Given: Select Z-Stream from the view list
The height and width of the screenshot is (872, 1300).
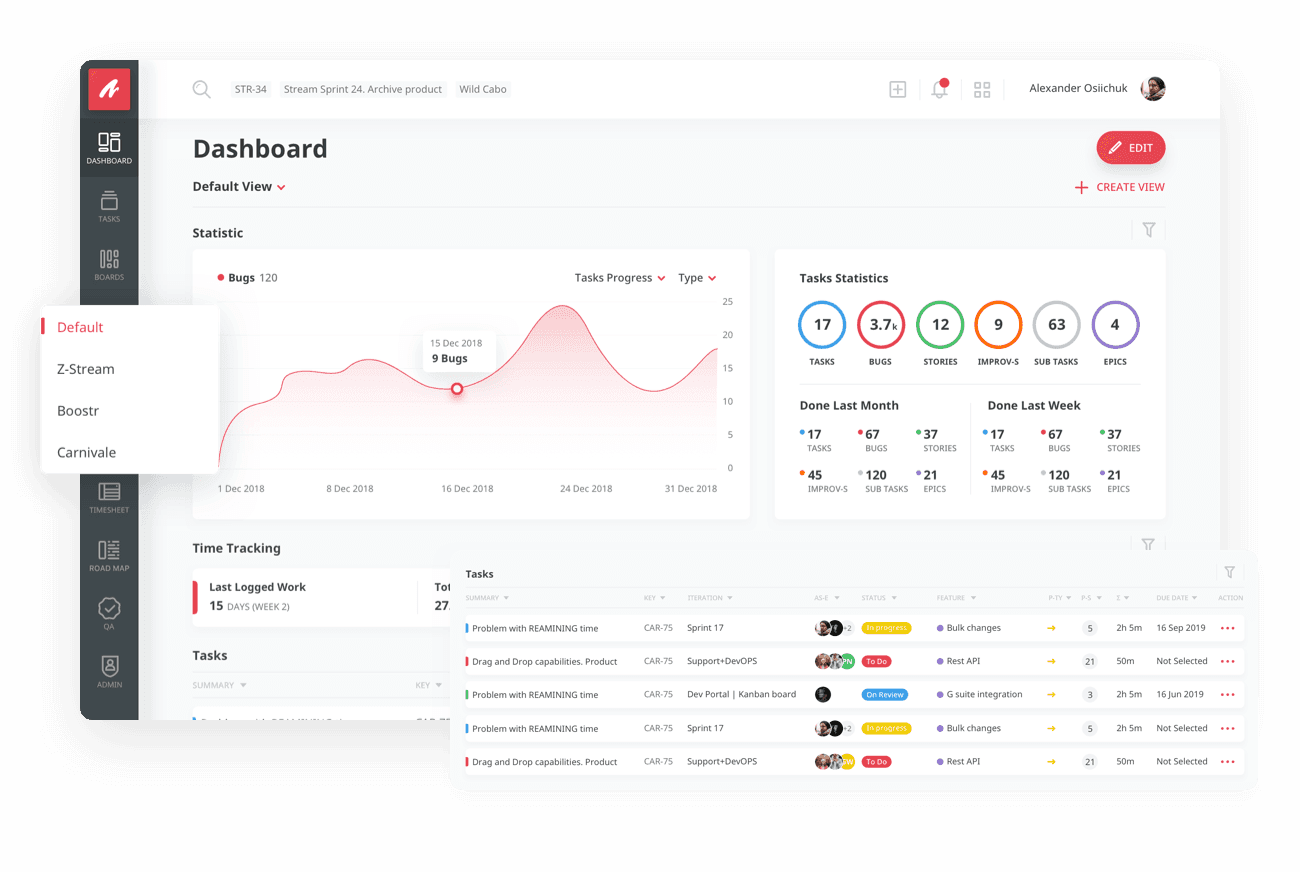Looking at the screenshot, I should [x=86, y=369].
